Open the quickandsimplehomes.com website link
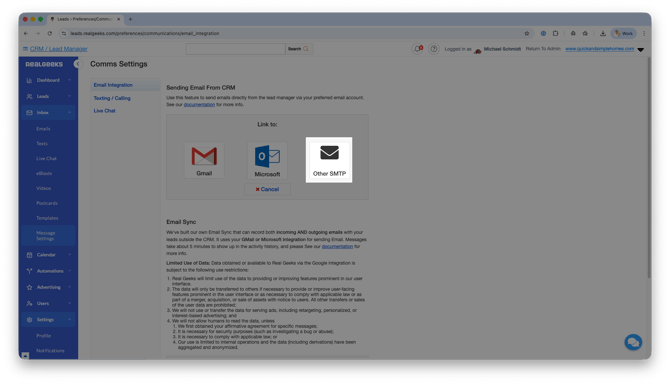The image size is (670, 384). [x=599, y=49]
